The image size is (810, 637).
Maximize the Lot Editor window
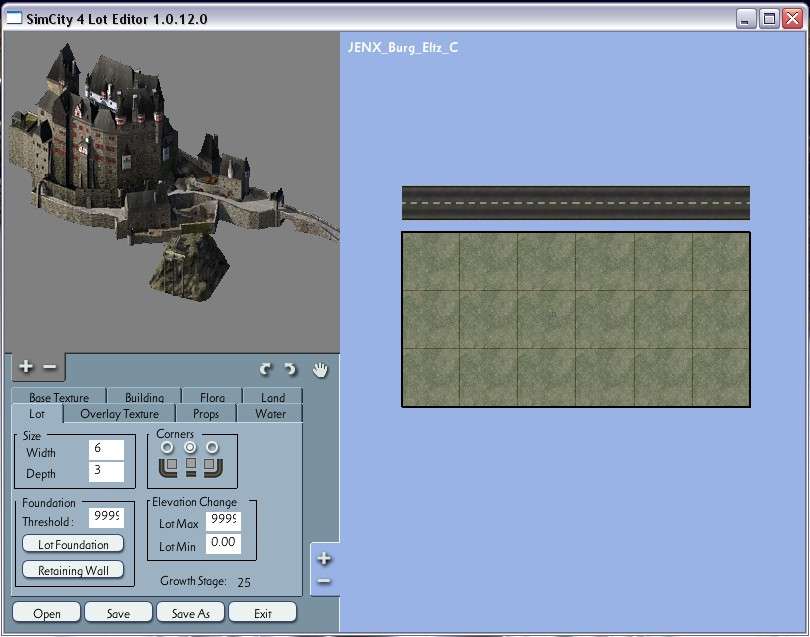(769, 19)
